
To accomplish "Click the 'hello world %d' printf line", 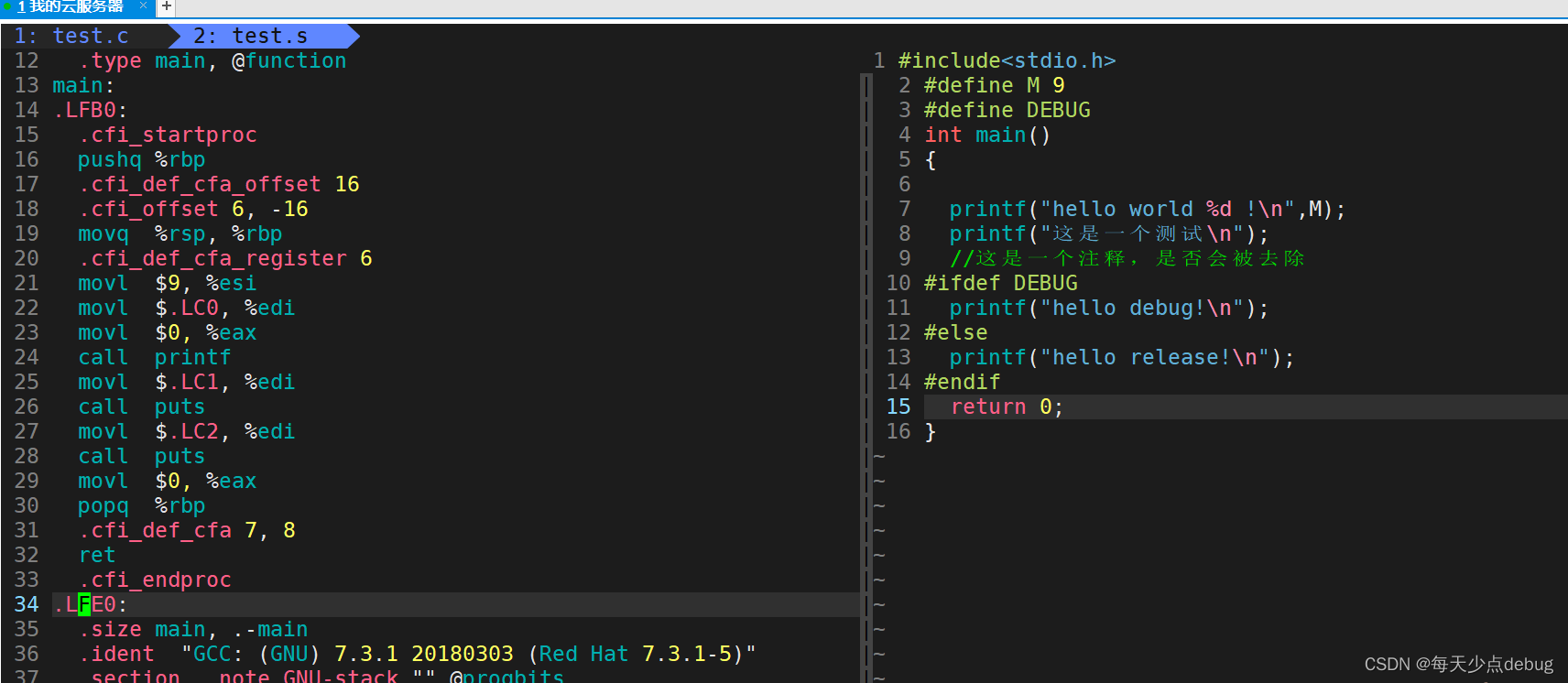I will 1148,209.
